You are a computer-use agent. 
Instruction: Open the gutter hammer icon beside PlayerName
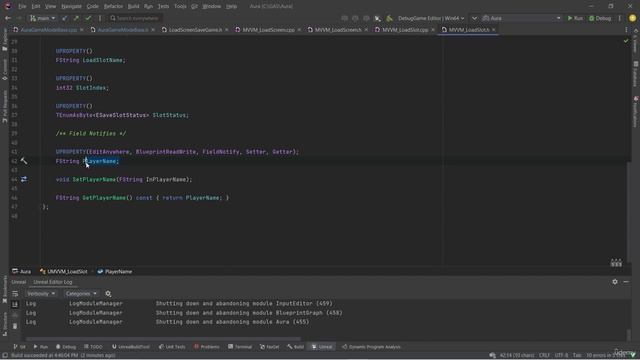(24, 161)
